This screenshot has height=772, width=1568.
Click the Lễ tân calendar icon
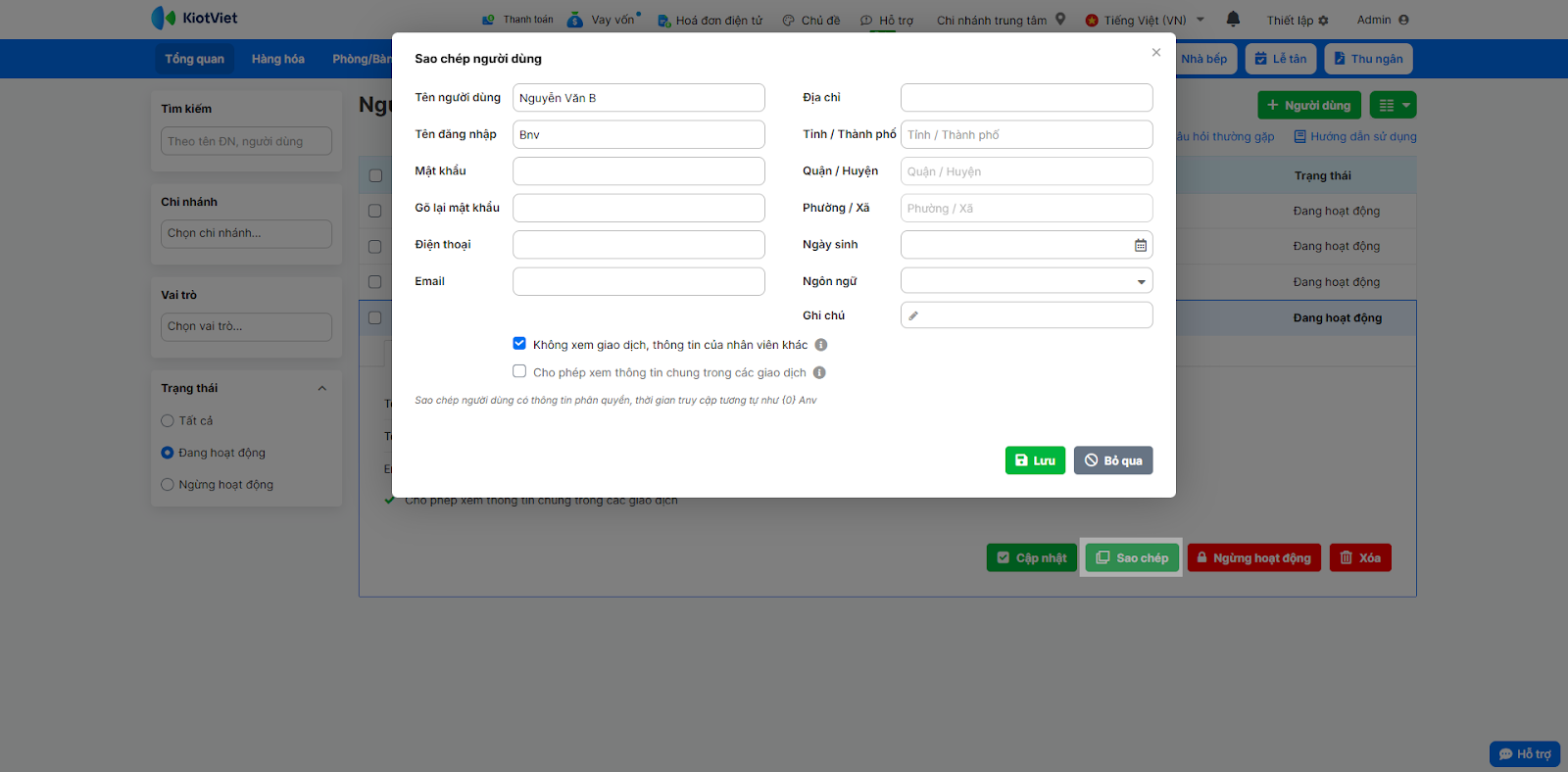pyautogui.click(x=1261, y=59)
